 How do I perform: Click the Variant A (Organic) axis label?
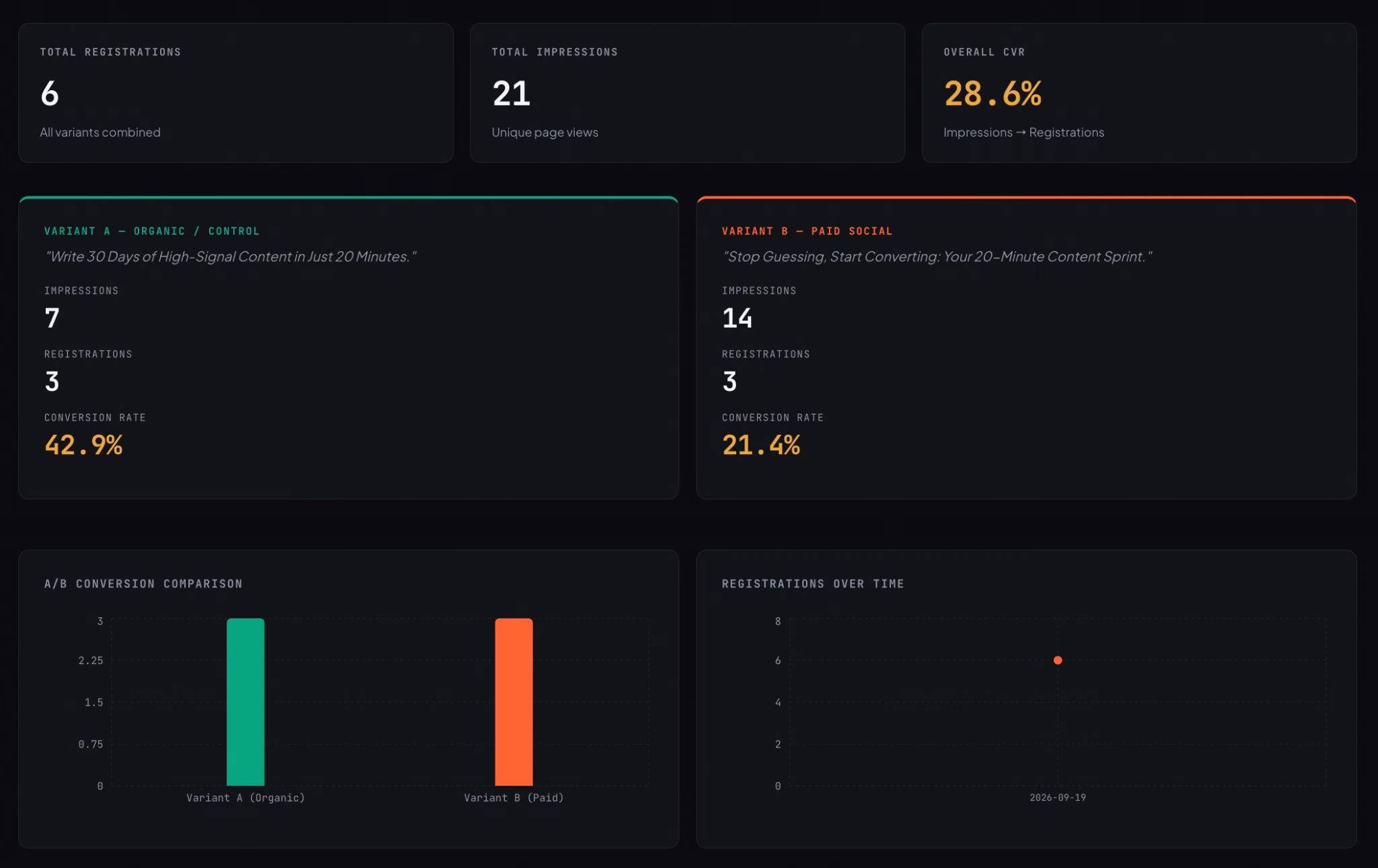tap(246, 797)
